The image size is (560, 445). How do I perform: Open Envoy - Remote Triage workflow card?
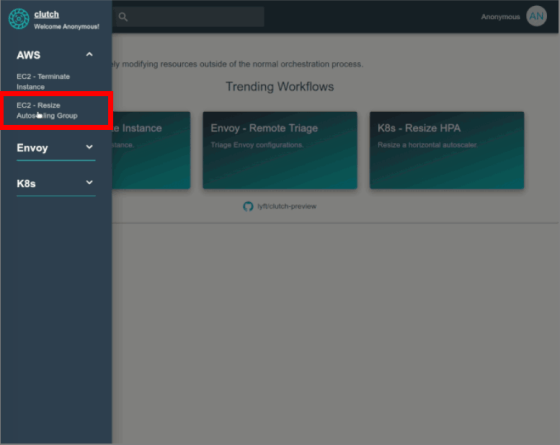[x=280, y=150]
